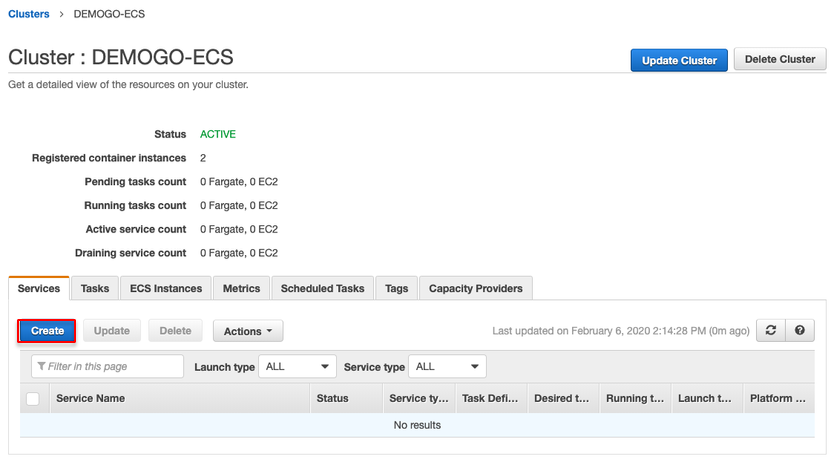
Task: Click the Launch t... column header
Action: [x=705, y=398]
